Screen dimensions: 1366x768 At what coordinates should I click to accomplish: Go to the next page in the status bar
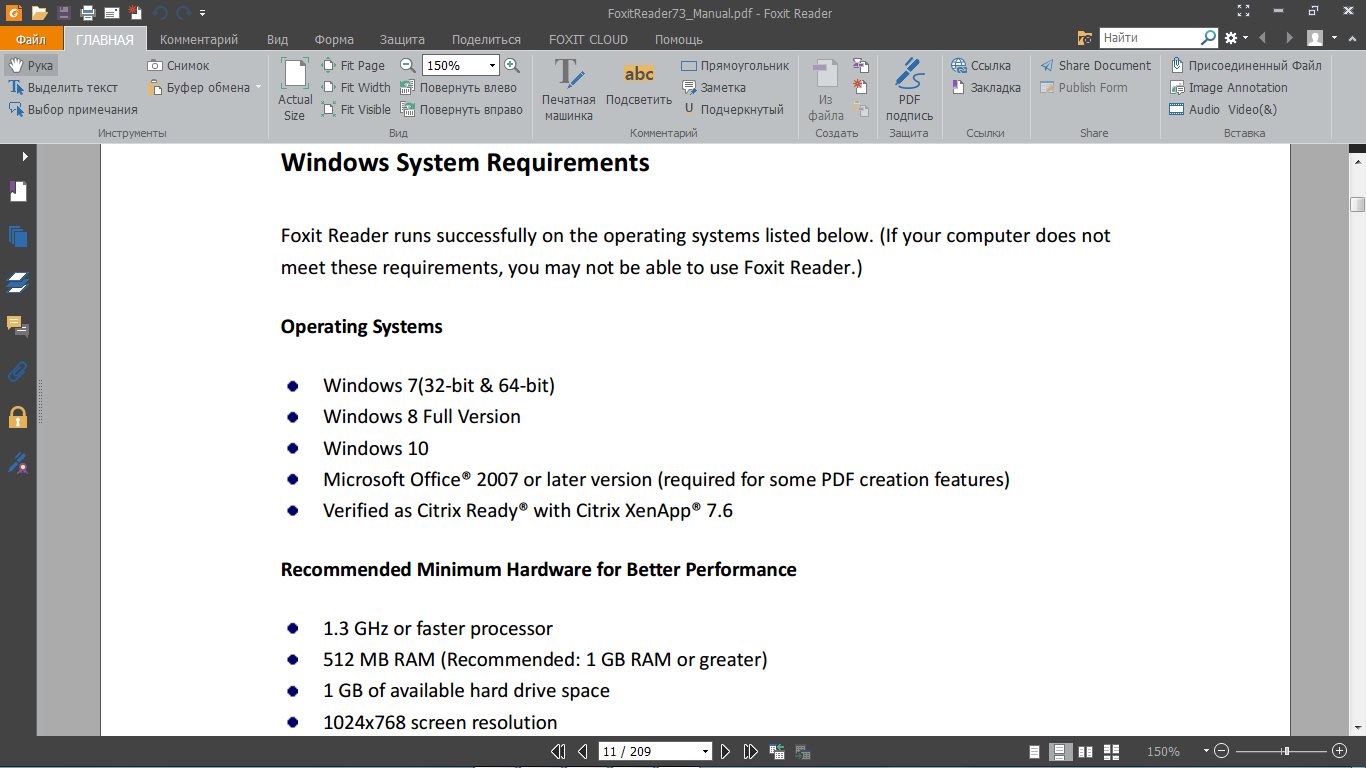click(726, 751)
